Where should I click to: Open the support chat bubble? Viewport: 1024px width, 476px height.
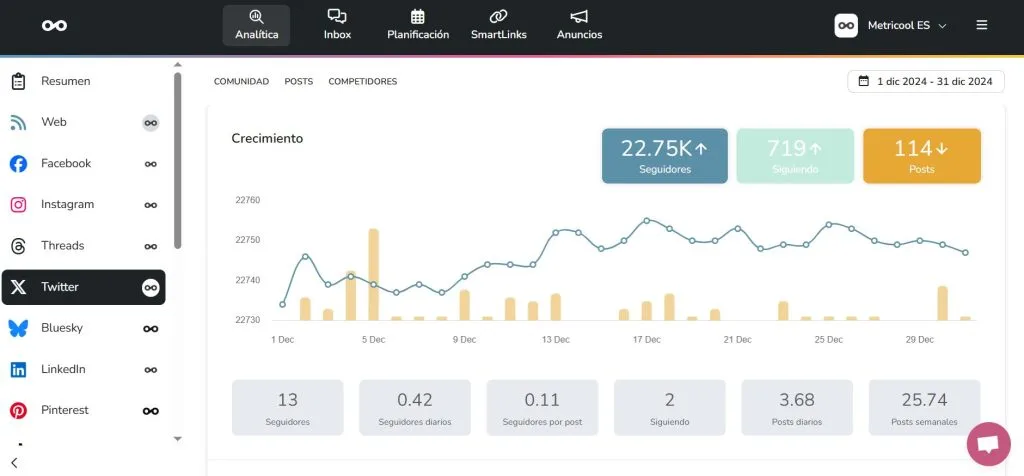point(988,445)
